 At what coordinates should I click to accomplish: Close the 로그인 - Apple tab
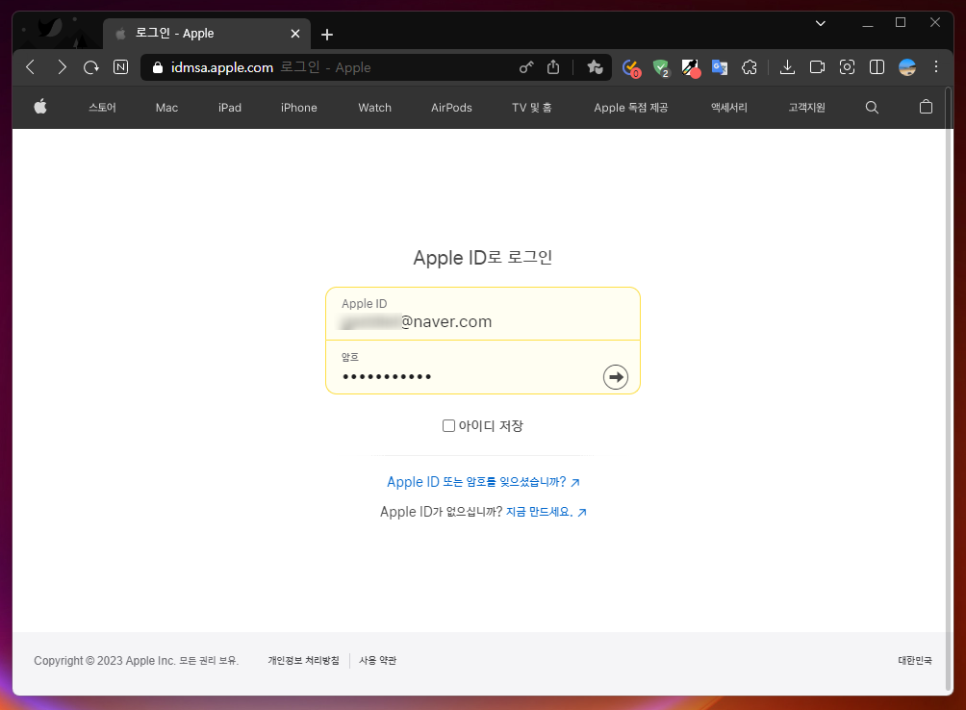tap(295, 34)
